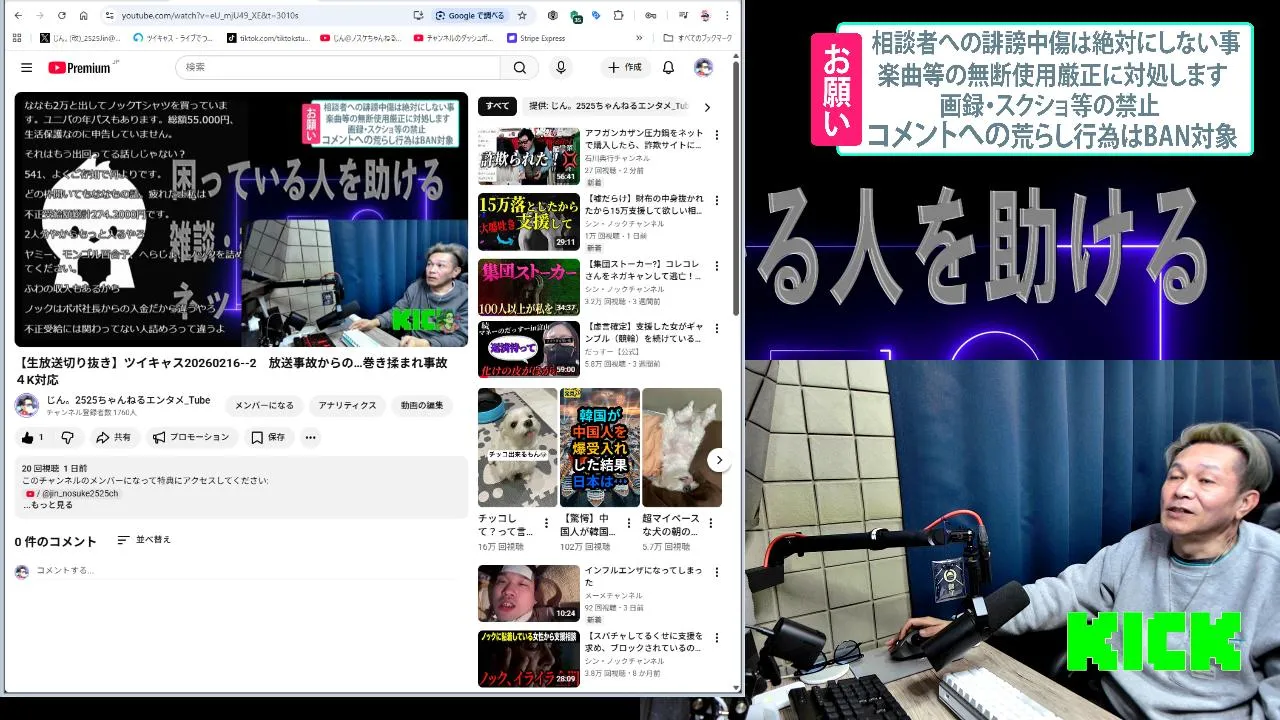This screenshot has height=720, width=1280.
Task: Dislike the video with thumbs-down icon
Action: 67,437
